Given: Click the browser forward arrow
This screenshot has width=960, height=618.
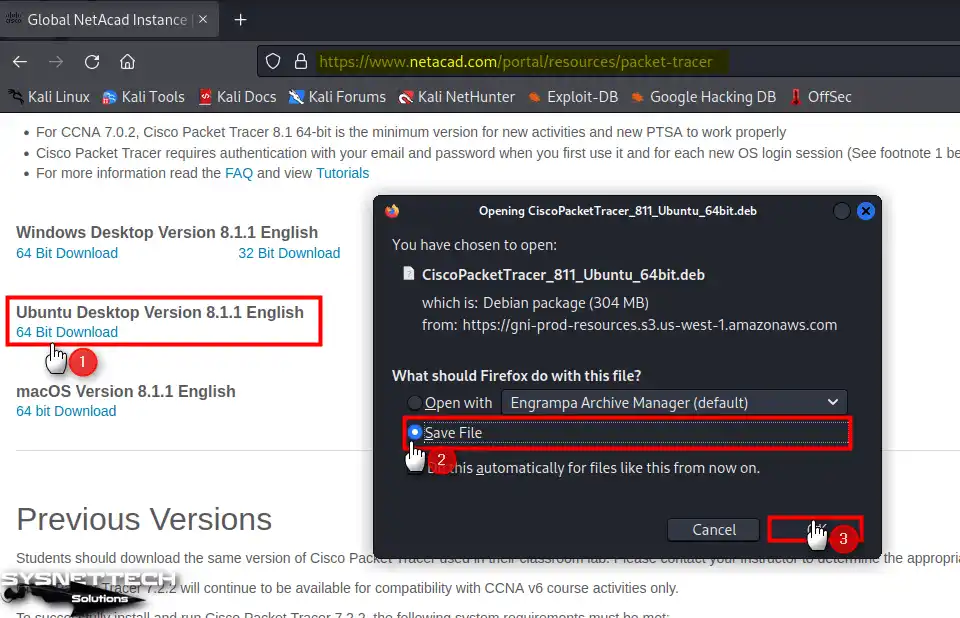Looking at the screenshot, I should coord(56,62).
